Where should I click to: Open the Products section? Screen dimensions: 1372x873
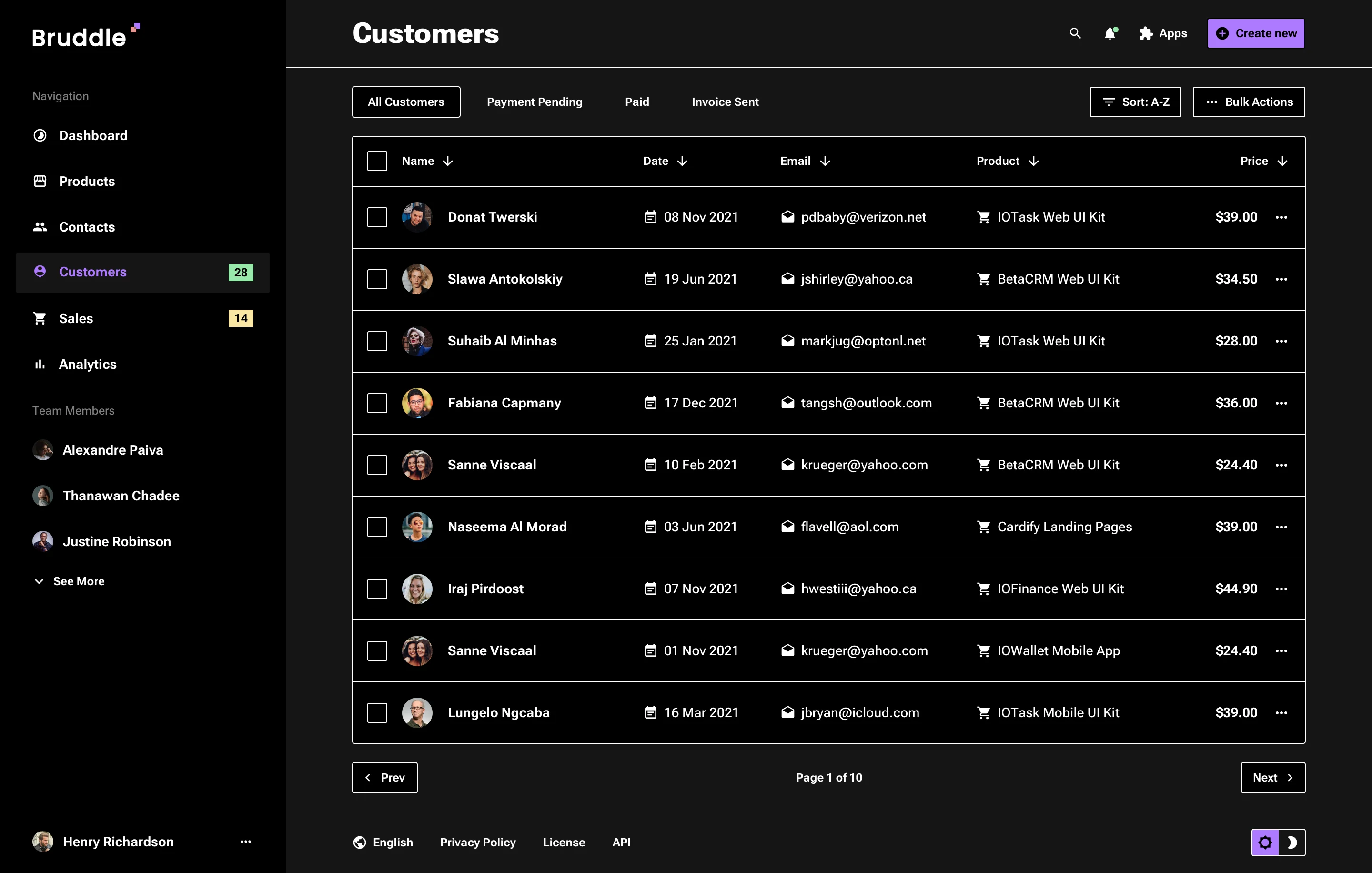coord(87,181)
